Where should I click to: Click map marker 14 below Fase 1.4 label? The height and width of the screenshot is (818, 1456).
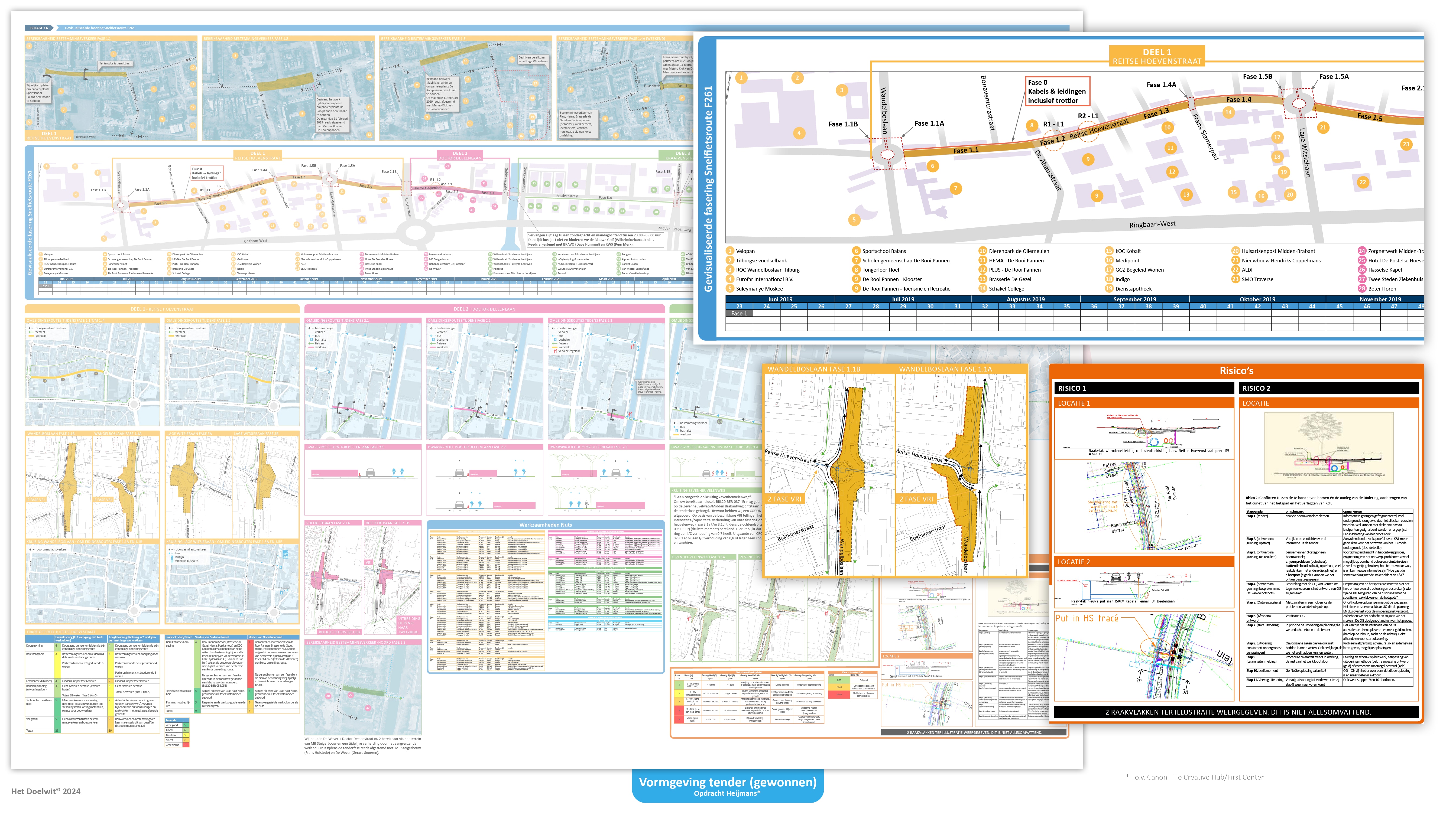click(x=1228, y=112)
